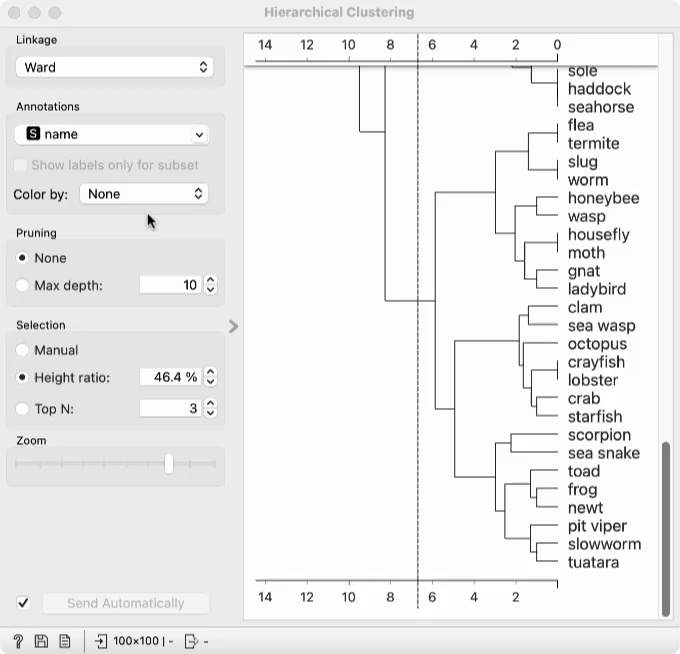The height and width of the screenshot is (654, 680).
Task: Click the honeybee label in the dendrogram
Action: point(603,198)
